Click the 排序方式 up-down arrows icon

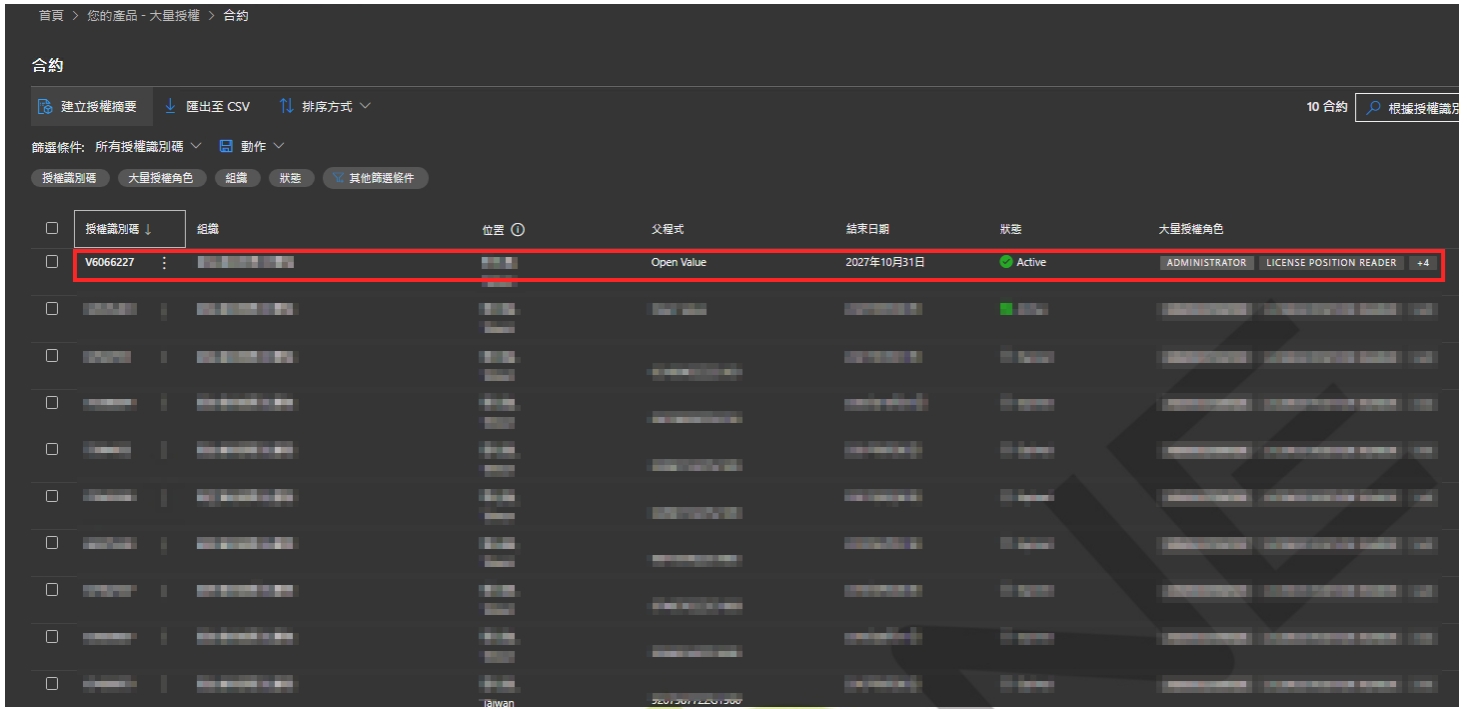286,107
